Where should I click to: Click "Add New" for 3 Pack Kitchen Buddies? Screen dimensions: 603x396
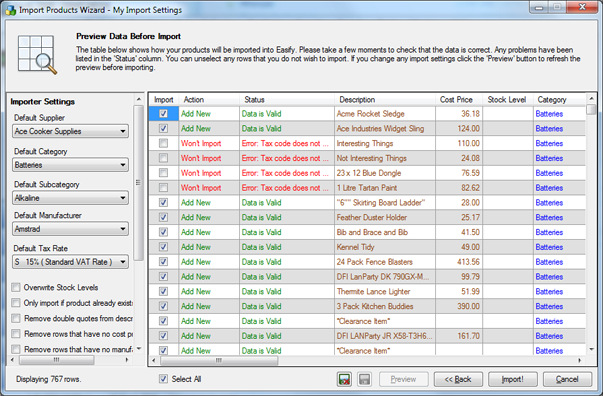tap(196, 306)
